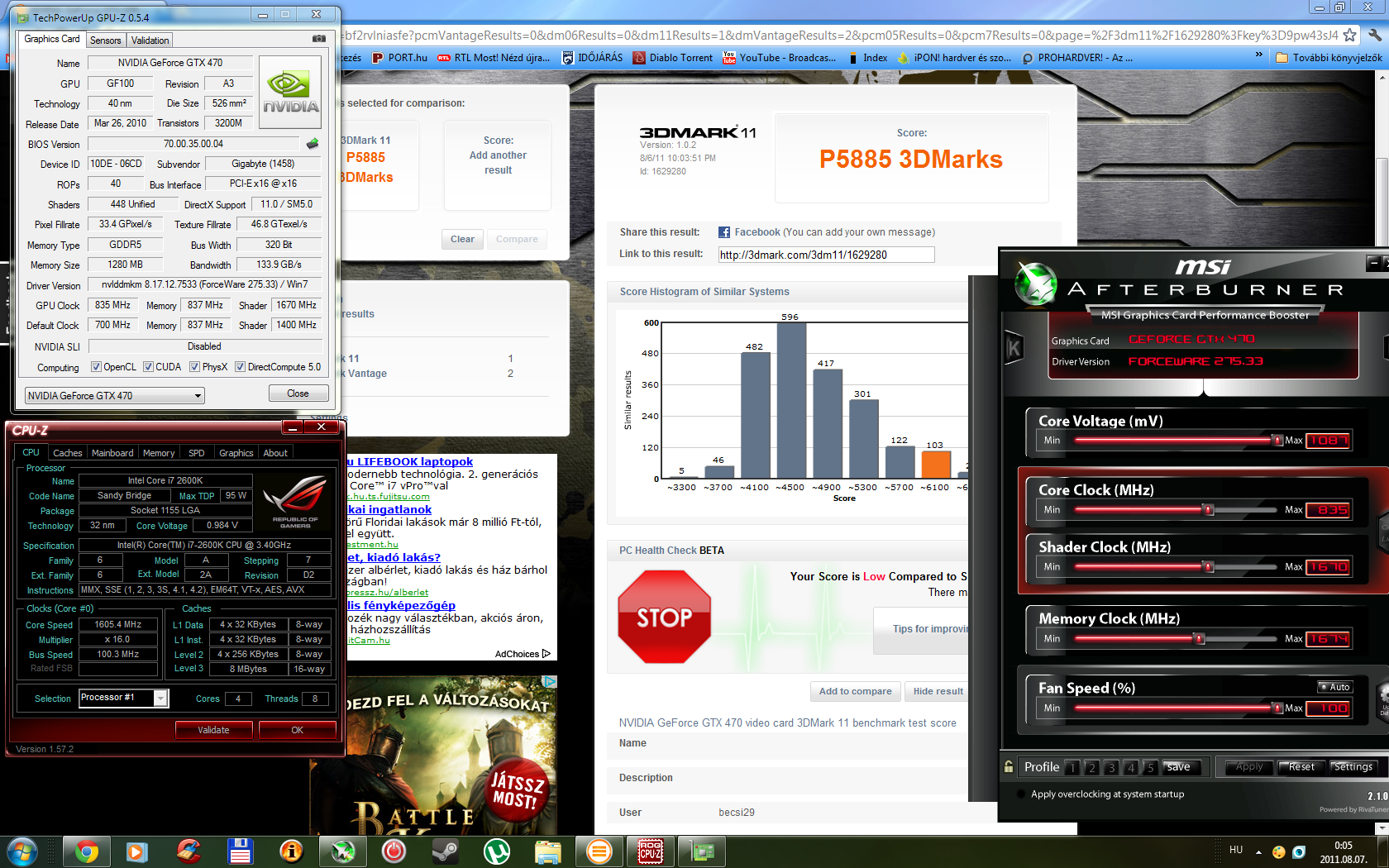The width and height of the screenshot is (1389, 868).
Task: Click the Validate button in CPU-Z
Action: (x=213, y=730)
